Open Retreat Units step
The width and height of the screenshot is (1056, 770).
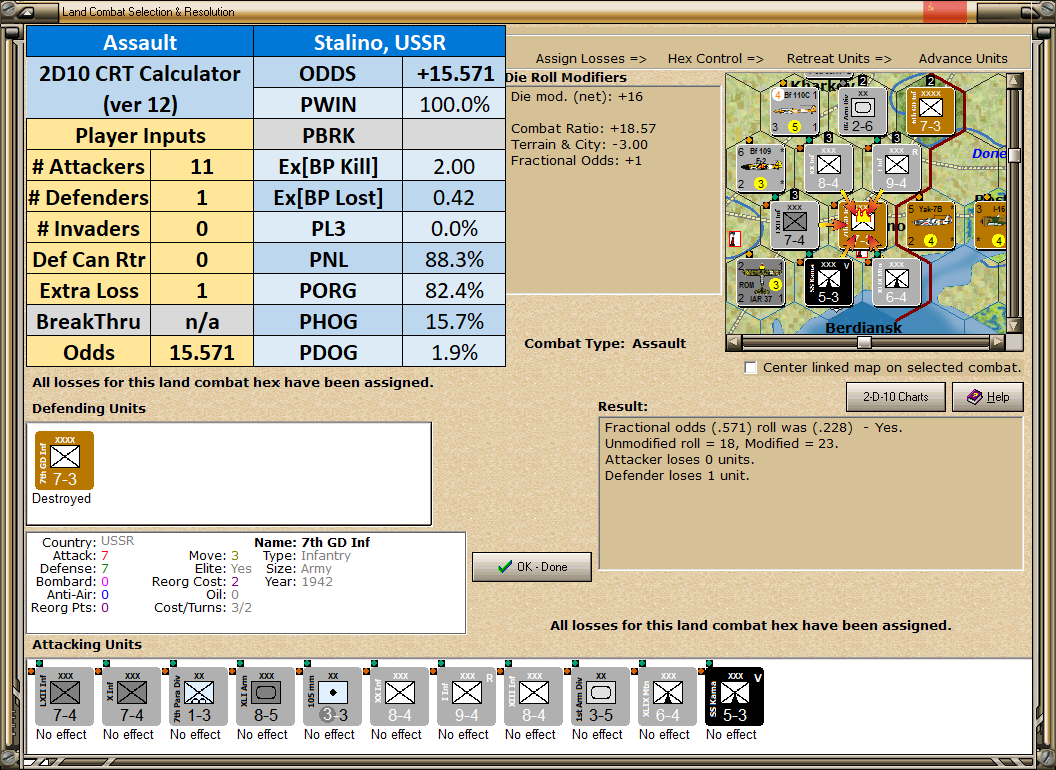coord(838,59)
